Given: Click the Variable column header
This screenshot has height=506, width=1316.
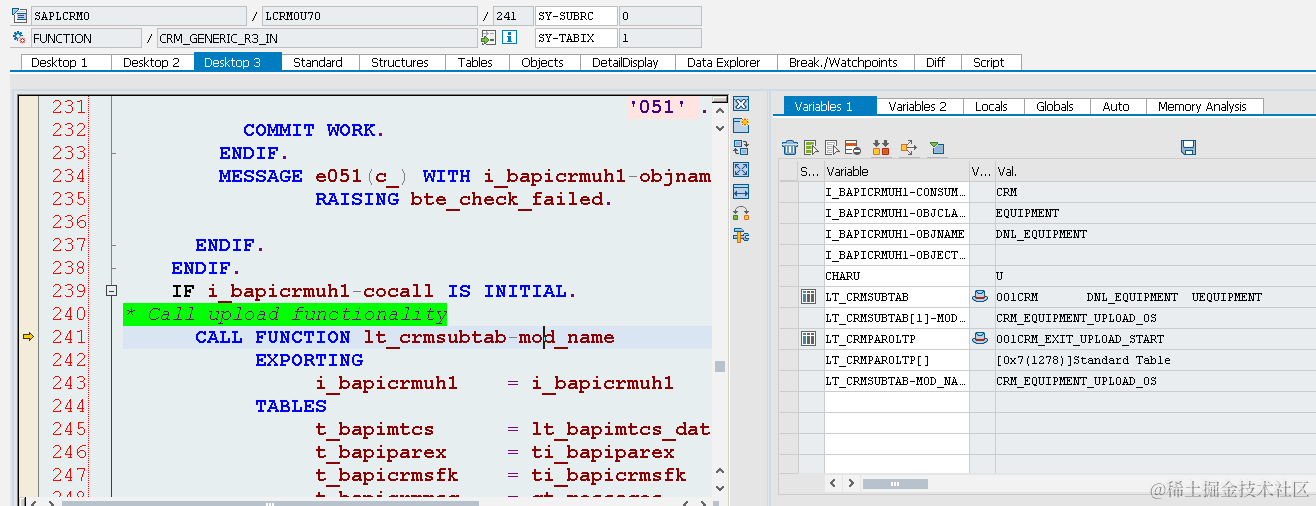Looking at the screenshot, I should click(896, 171).
